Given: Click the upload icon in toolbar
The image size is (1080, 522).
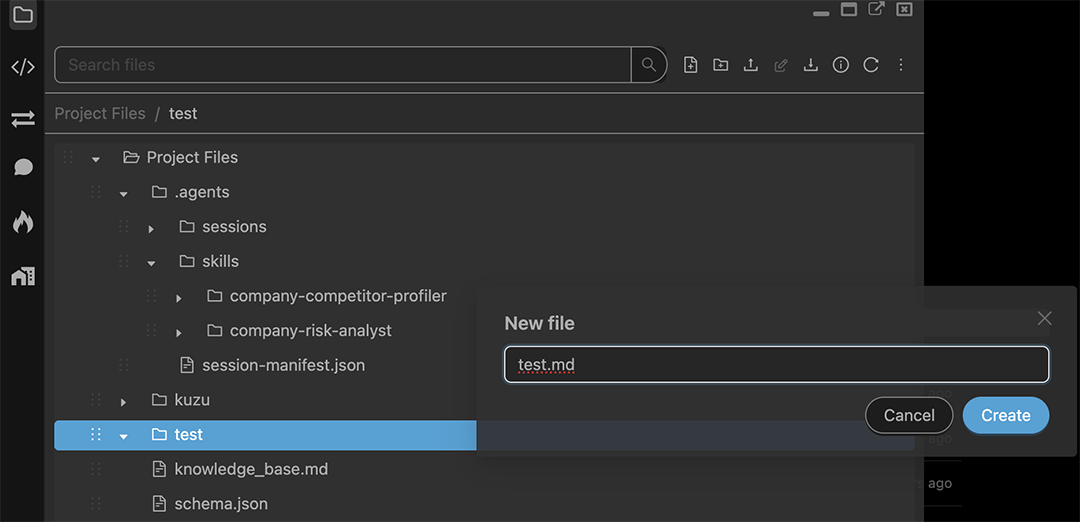Looking at the screenshot, I should point(751,65).
